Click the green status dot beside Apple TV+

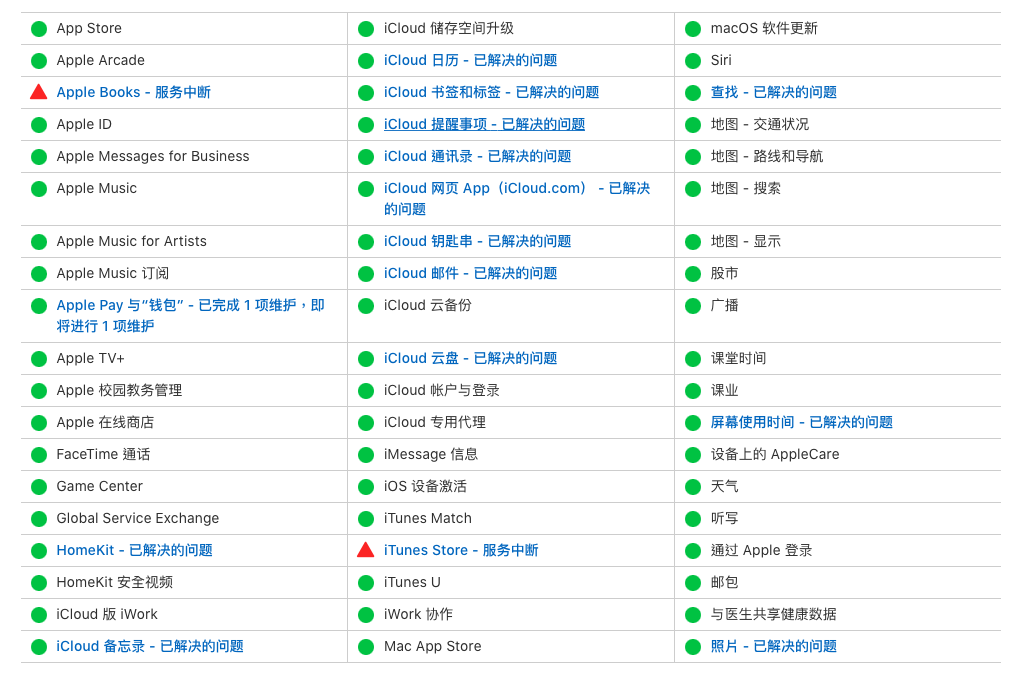(39, 358)
